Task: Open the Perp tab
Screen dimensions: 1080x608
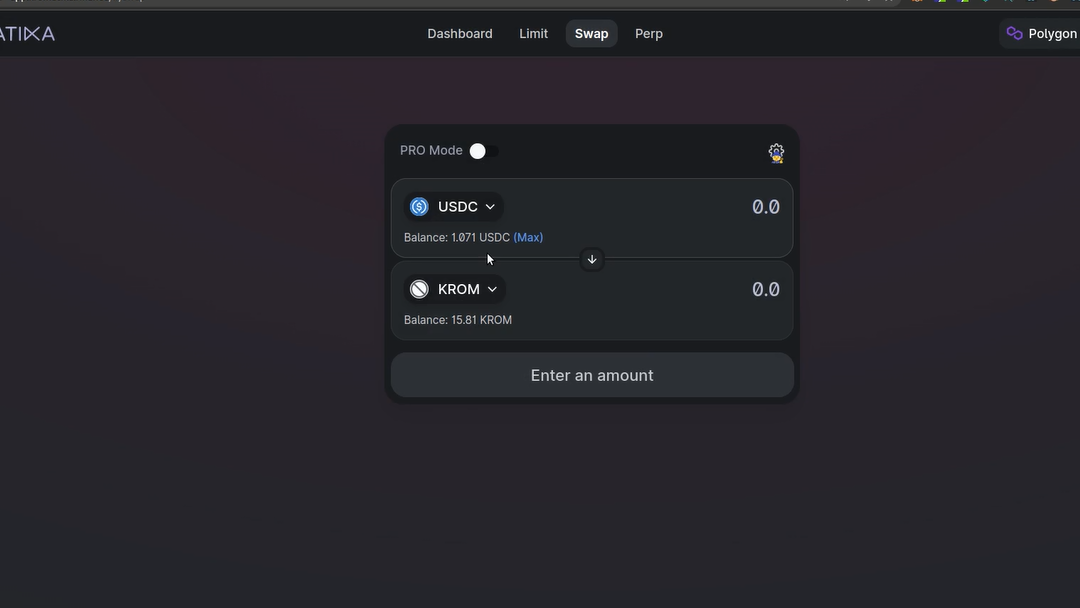Action: [649, 34]
